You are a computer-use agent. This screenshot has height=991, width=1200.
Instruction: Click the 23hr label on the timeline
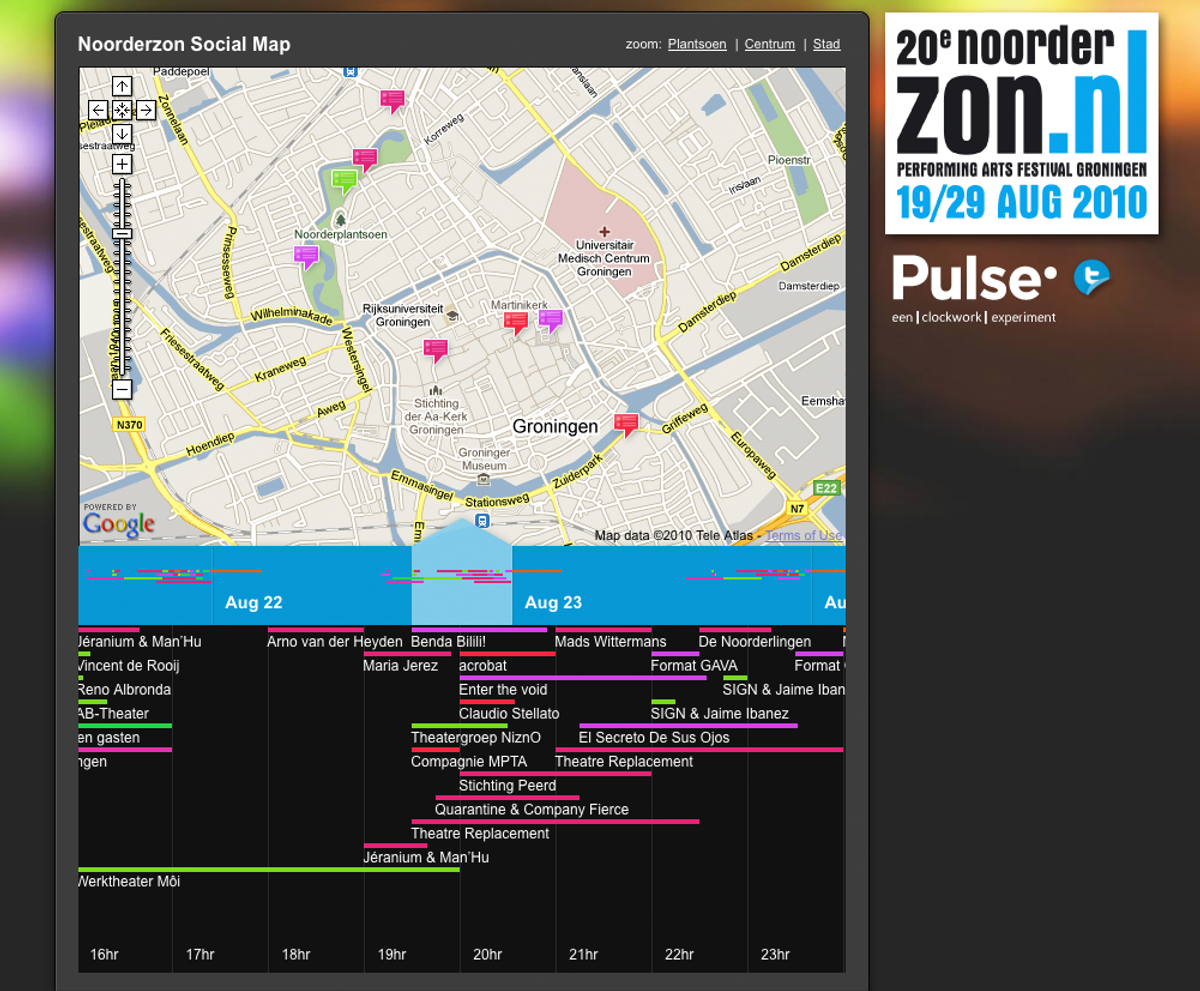(x=775, y=955)
